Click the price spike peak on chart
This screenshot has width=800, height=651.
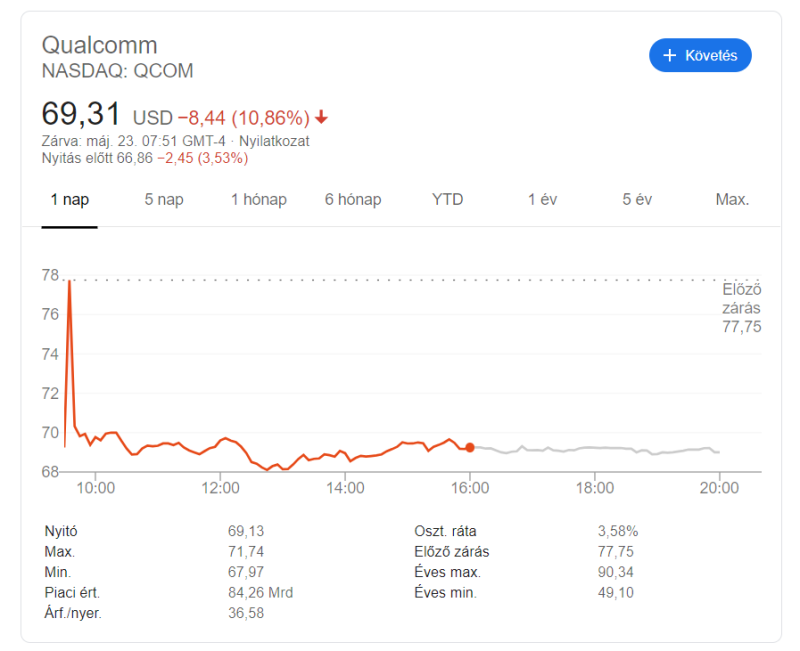coord(69,283)
